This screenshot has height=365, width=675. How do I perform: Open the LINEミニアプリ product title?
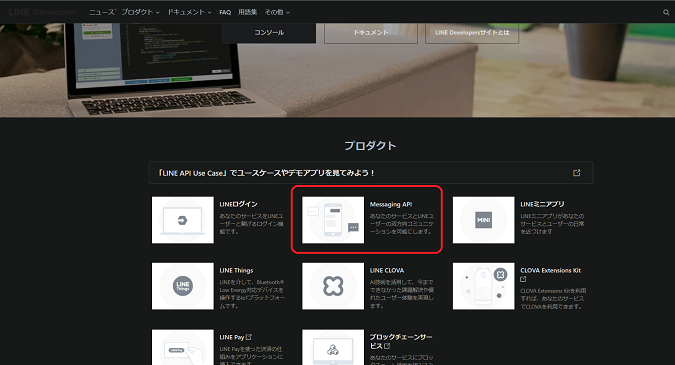pyautogui.click(x=542, y=204)
